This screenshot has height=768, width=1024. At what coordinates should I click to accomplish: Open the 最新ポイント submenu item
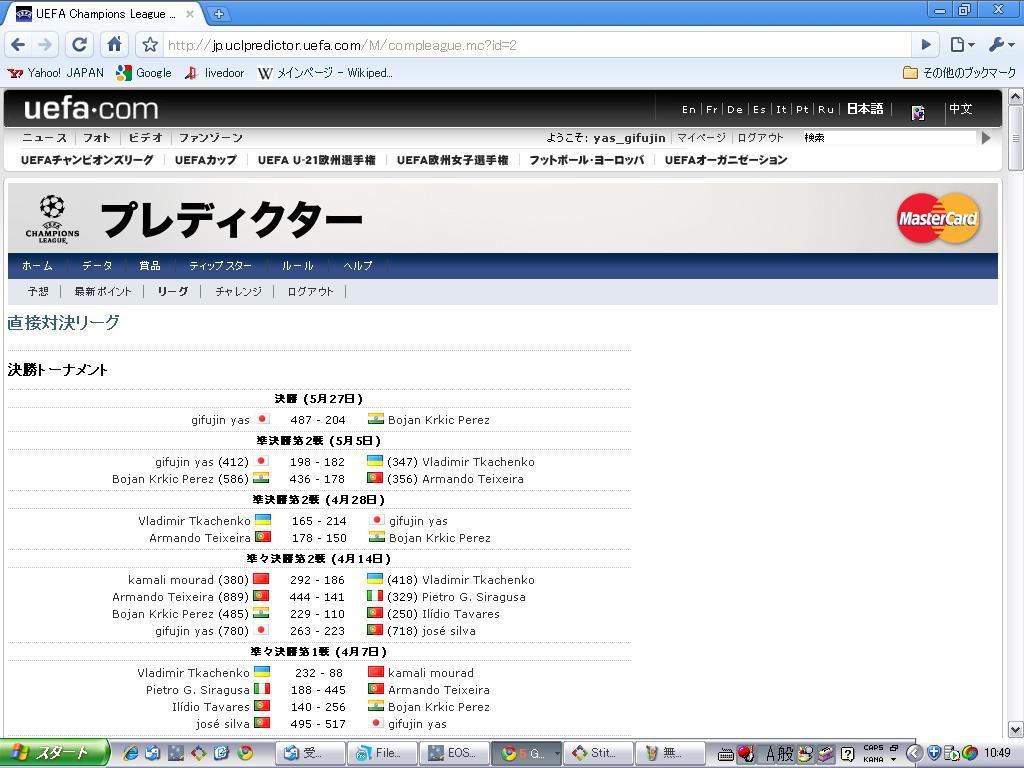(103, 292)
